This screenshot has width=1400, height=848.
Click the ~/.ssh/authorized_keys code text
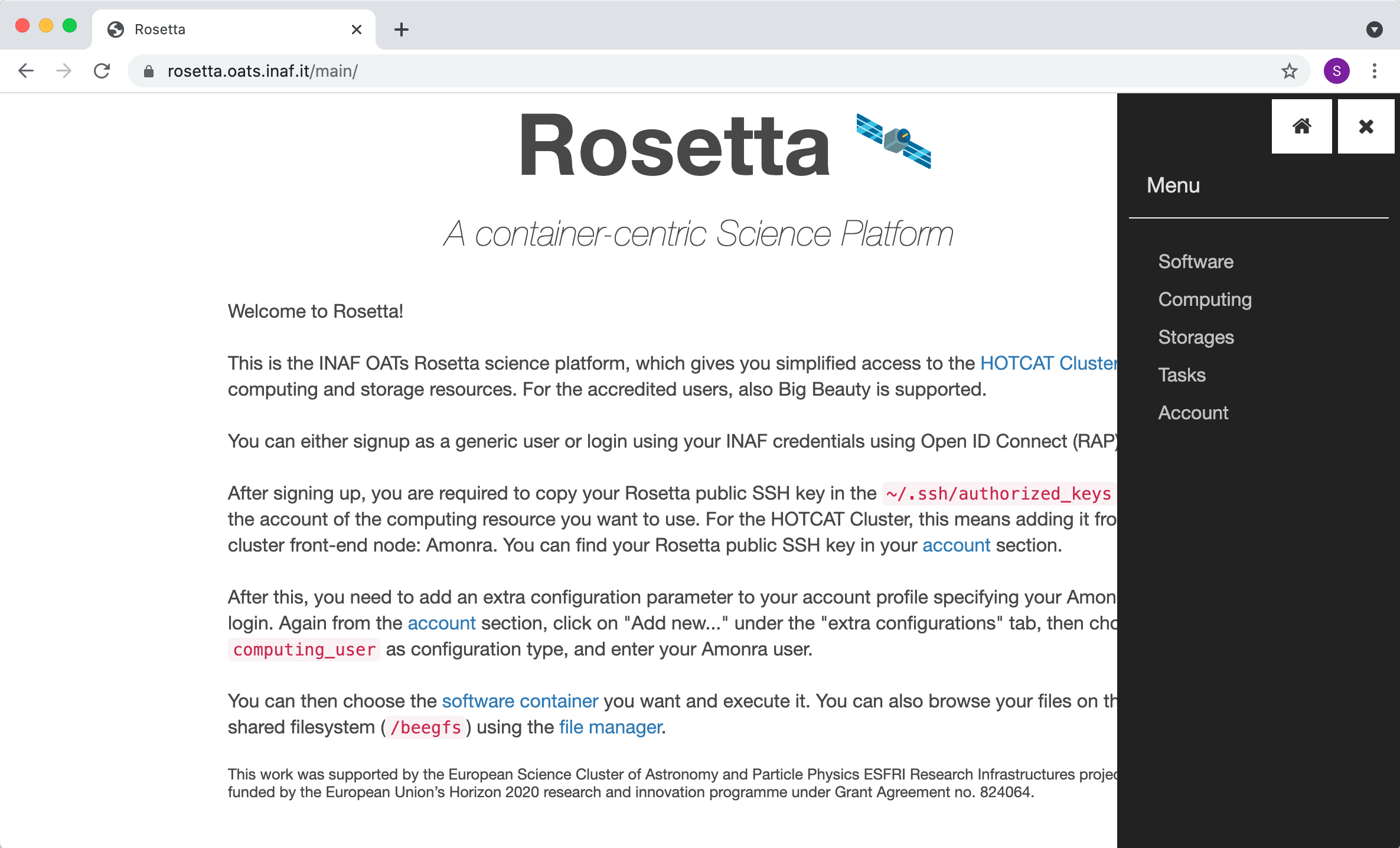[998, 494]
